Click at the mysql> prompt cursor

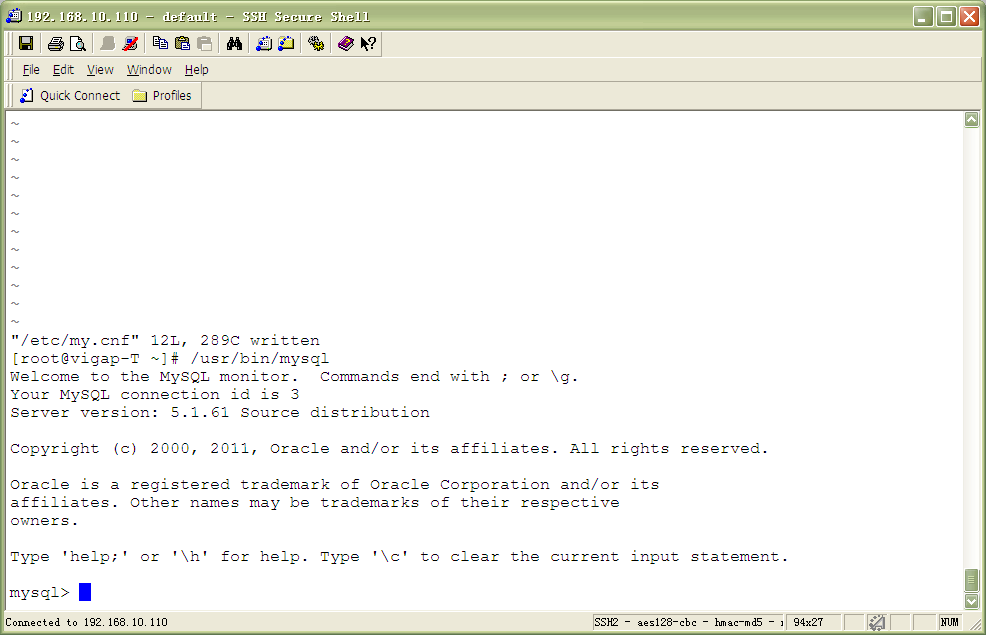coord(85,592)
